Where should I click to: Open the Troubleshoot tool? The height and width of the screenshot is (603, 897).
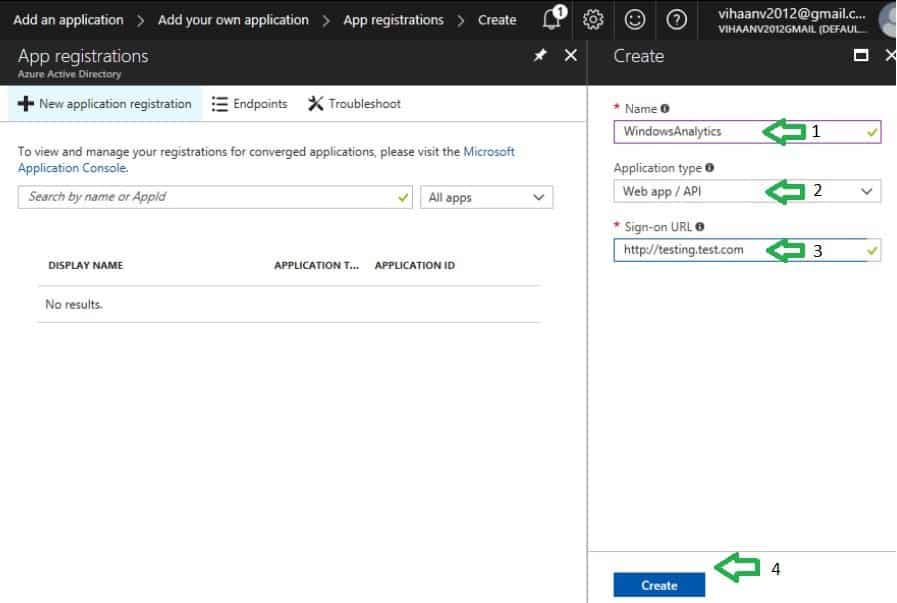tap(355, 104)
